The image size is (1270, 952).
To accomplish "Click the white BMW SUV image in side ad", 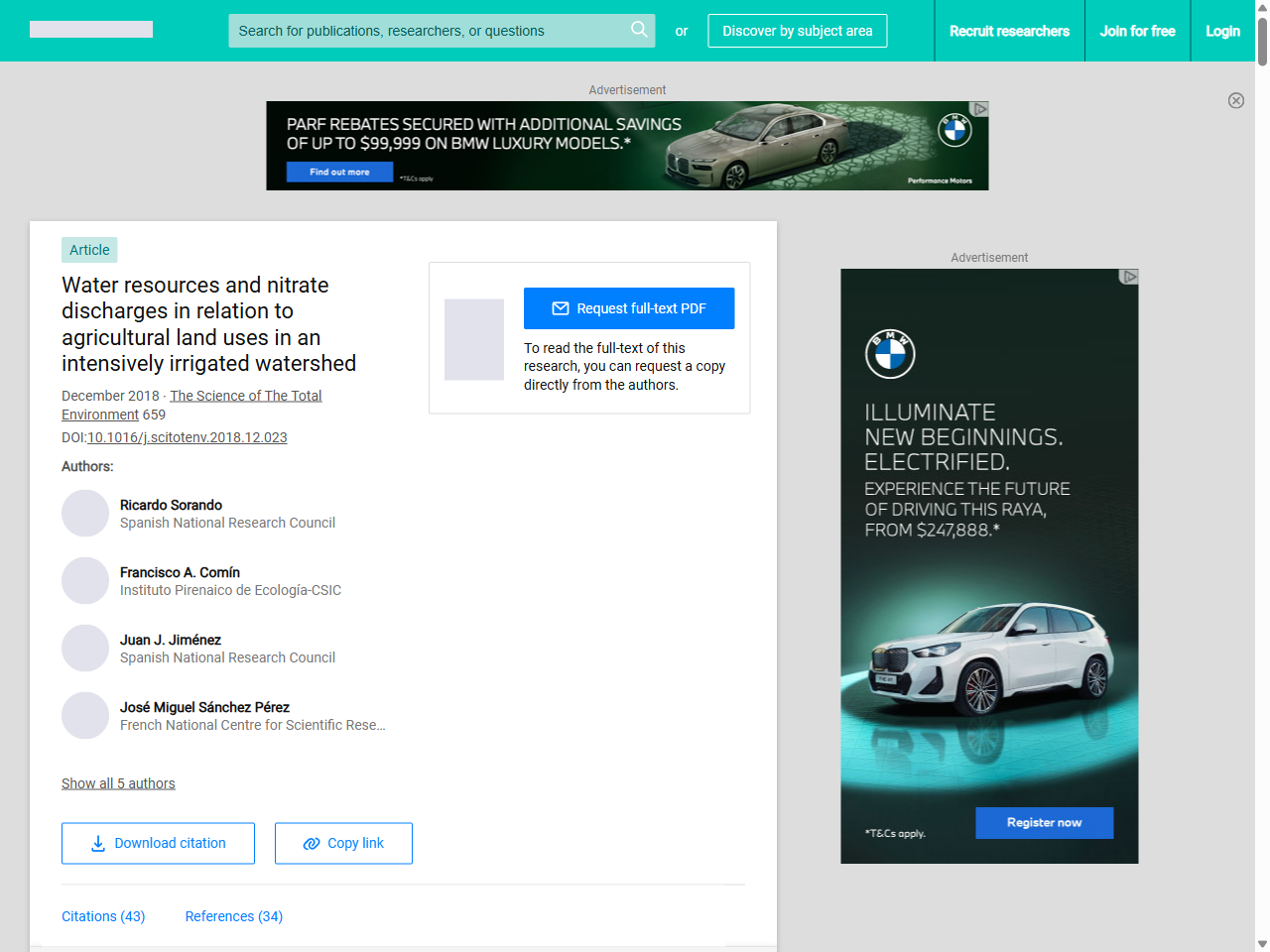I will coord(988,659).
